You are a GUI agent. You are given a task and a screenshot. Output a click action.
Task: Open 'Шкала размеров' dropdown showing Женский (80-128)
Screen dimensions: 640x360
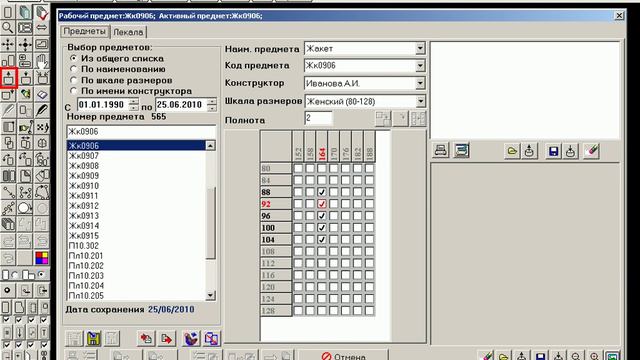[x=420, y=101]
